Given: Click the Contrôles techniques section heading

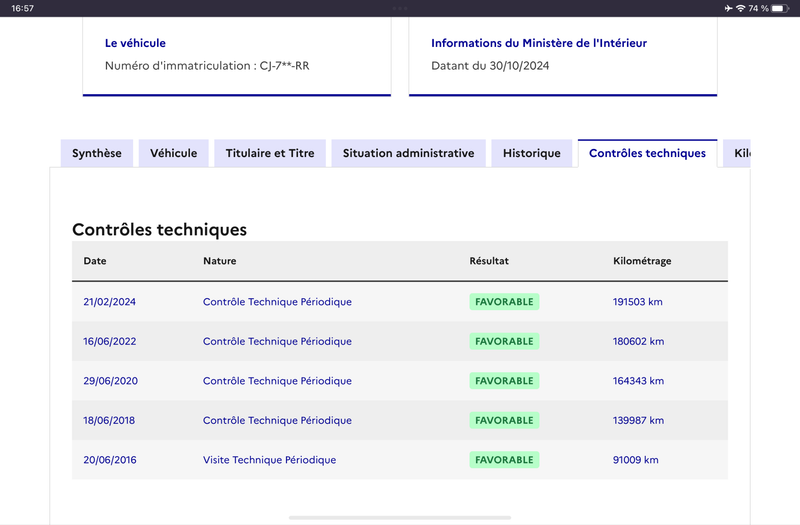Looking at the screenshot, I should pos(159,230).
